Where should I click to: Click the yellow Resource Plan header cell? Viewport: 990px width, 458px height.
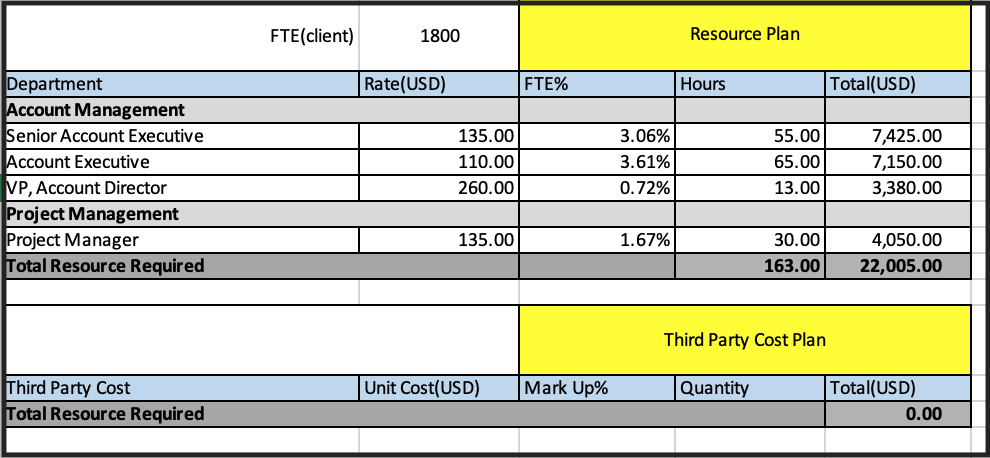pyautogui.click(x=744, y=37)
